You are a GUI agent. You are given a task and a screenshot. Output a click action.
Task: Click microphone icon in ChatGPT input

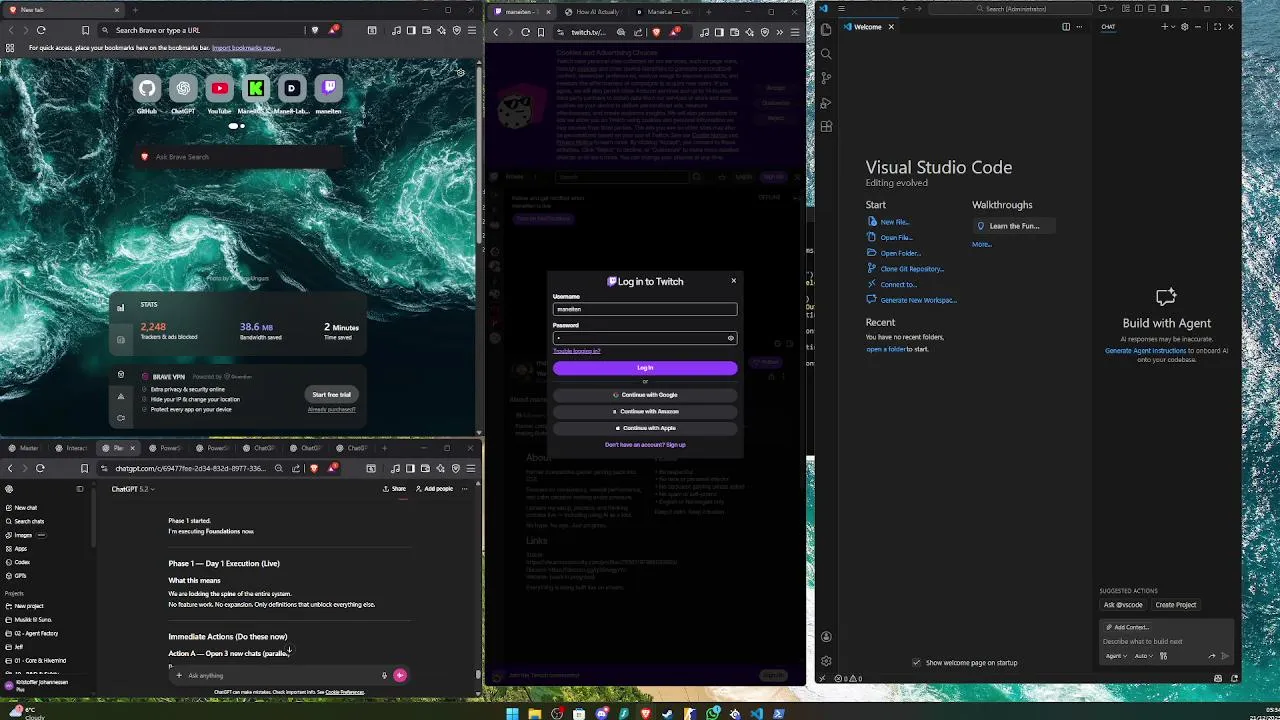384,675
